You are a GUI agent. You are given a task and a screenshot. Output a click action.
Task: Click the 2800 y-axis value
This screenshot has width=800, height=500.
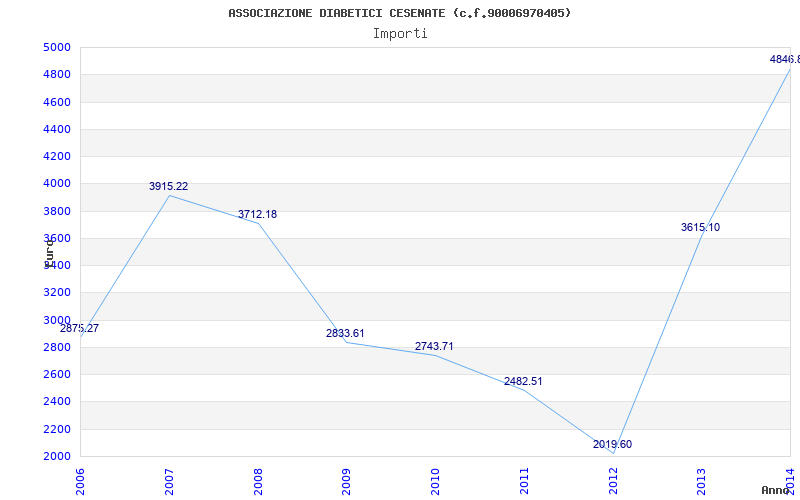[56, 347]
